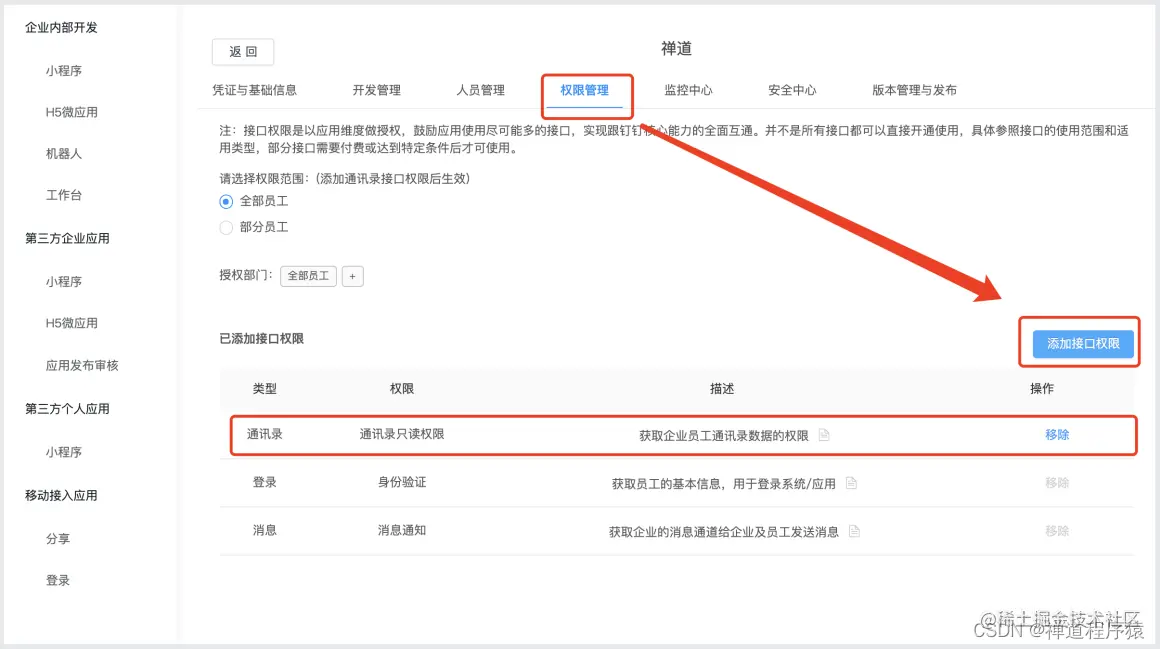Switch to the 人员管理 tab
This screenshot has width=1160, height=649.
(x=481, y=89)
